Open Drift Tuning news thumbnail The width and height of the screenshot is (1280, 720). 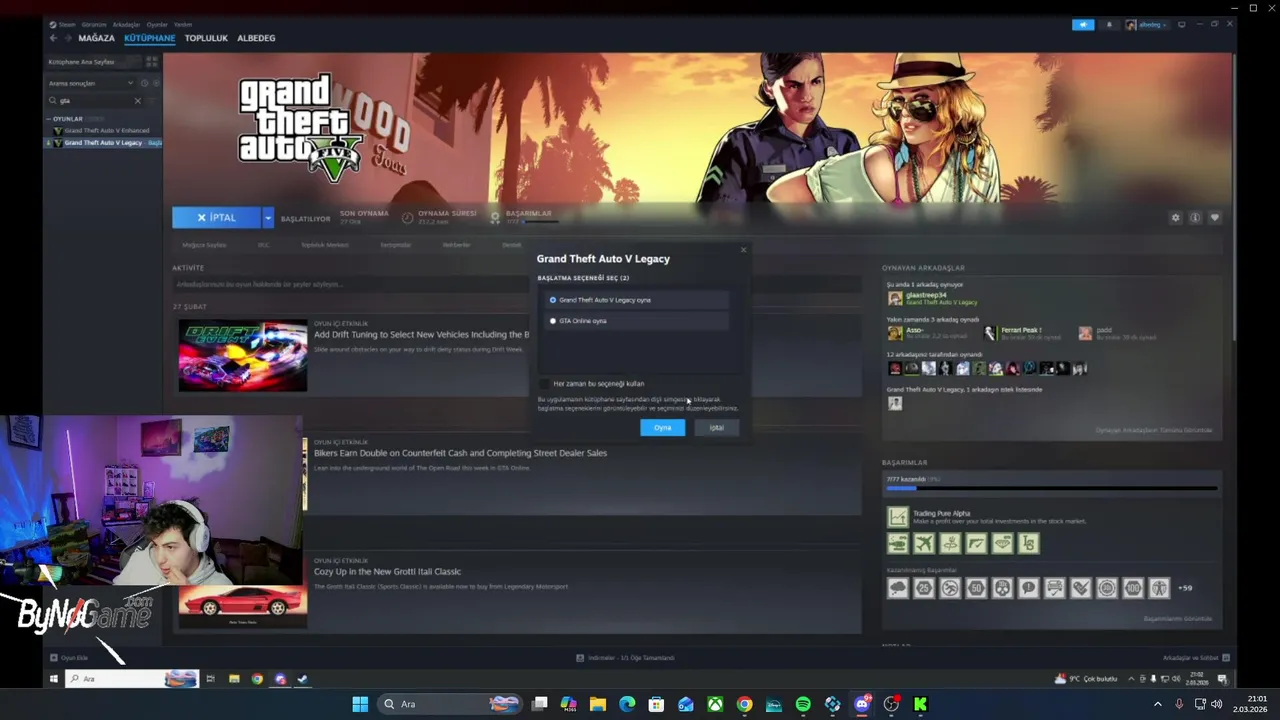click(x=243, y=356)
